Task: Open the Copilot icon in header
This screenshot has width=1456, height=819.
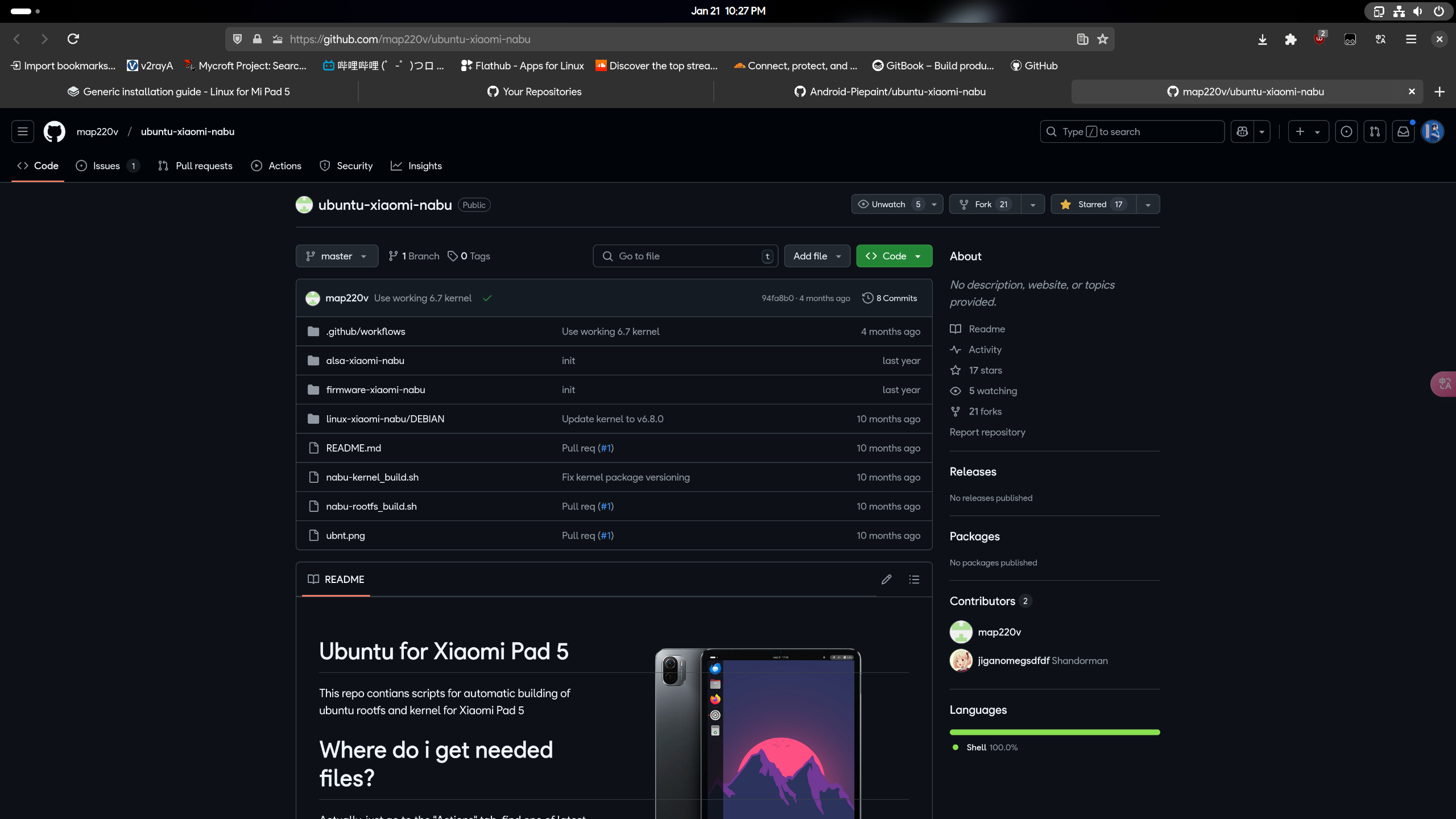Action: pyautogui.click(x=1242, y=131)
